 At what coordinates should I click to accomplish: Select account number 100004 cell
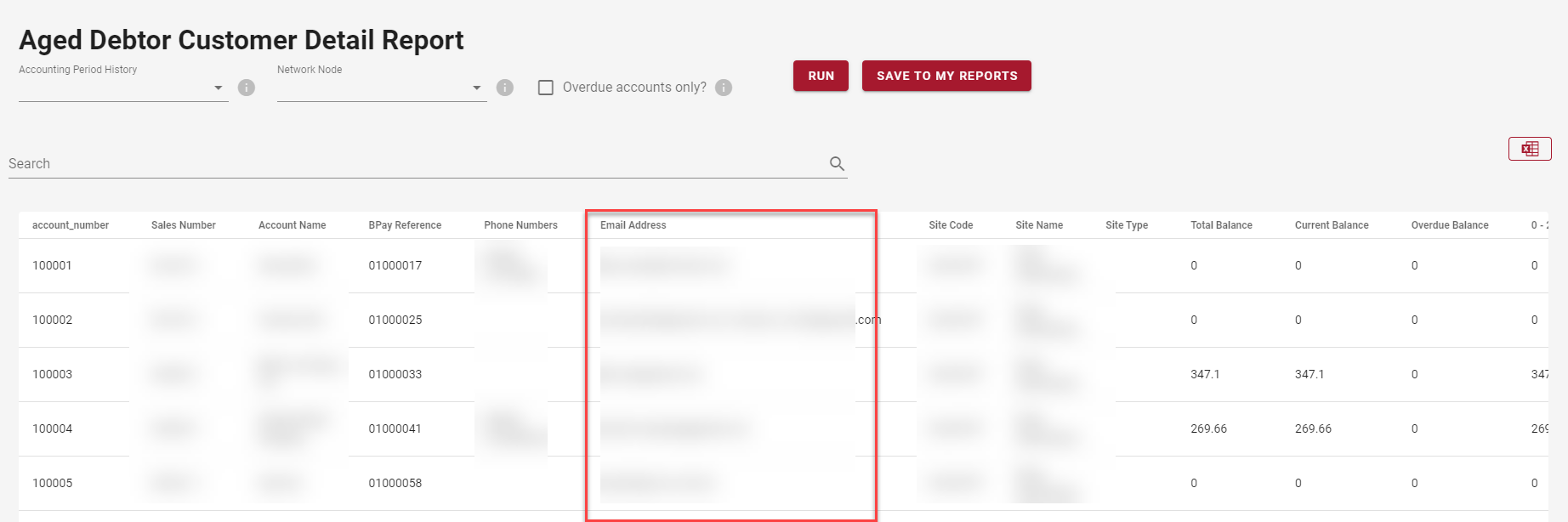point(53,428)
